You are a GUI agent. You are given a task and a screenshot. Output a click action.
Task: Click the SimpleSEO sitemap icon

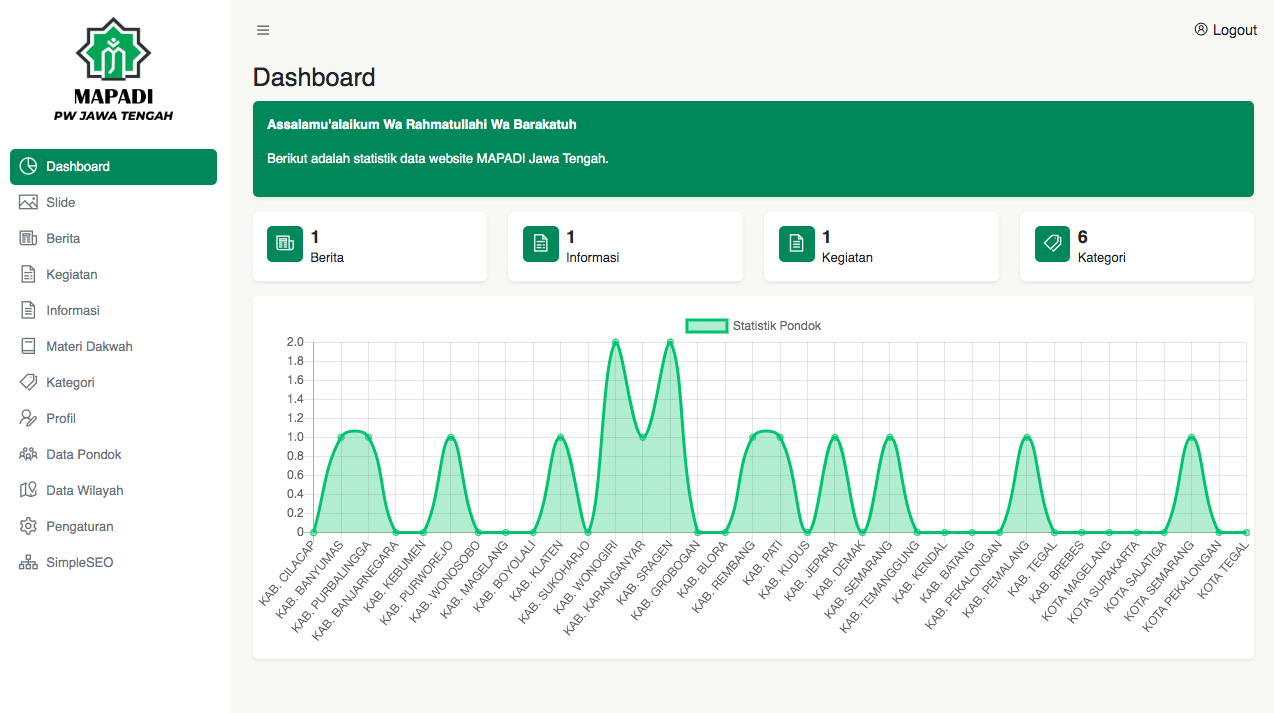(x=28, y=562)
